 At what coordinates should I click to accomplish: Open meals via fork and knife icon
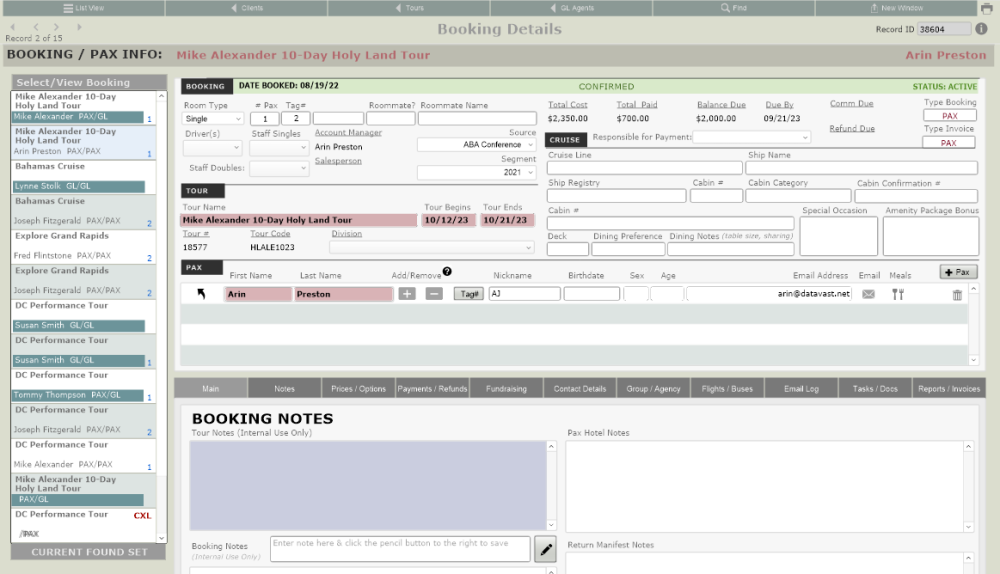click(898, 294)
